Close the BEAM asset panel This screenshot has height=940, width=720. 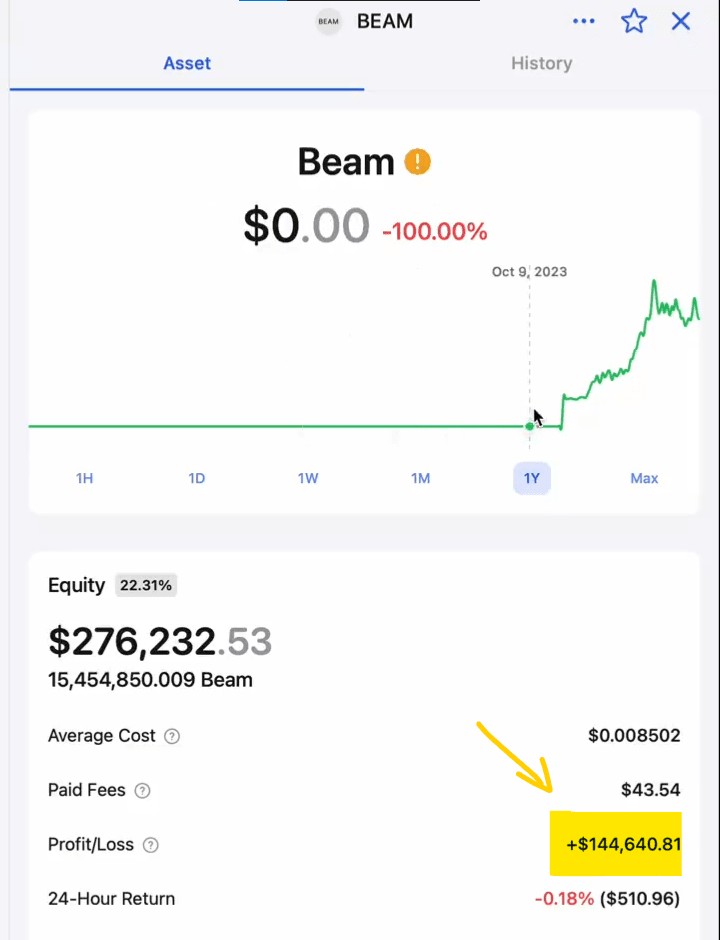pyautogui.click(x=681, y=21)
